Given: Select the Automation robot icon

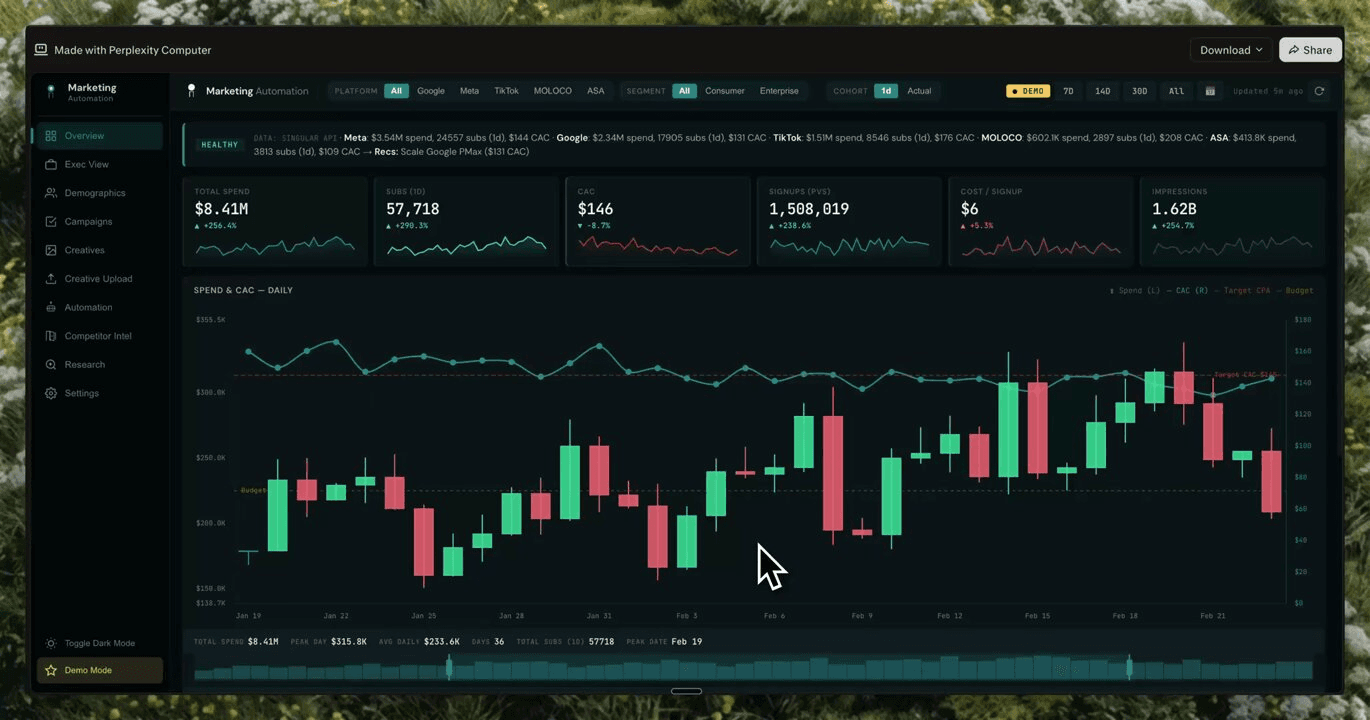Looking at the screenshot, I should pyautogui.click(x=51, y=307).
